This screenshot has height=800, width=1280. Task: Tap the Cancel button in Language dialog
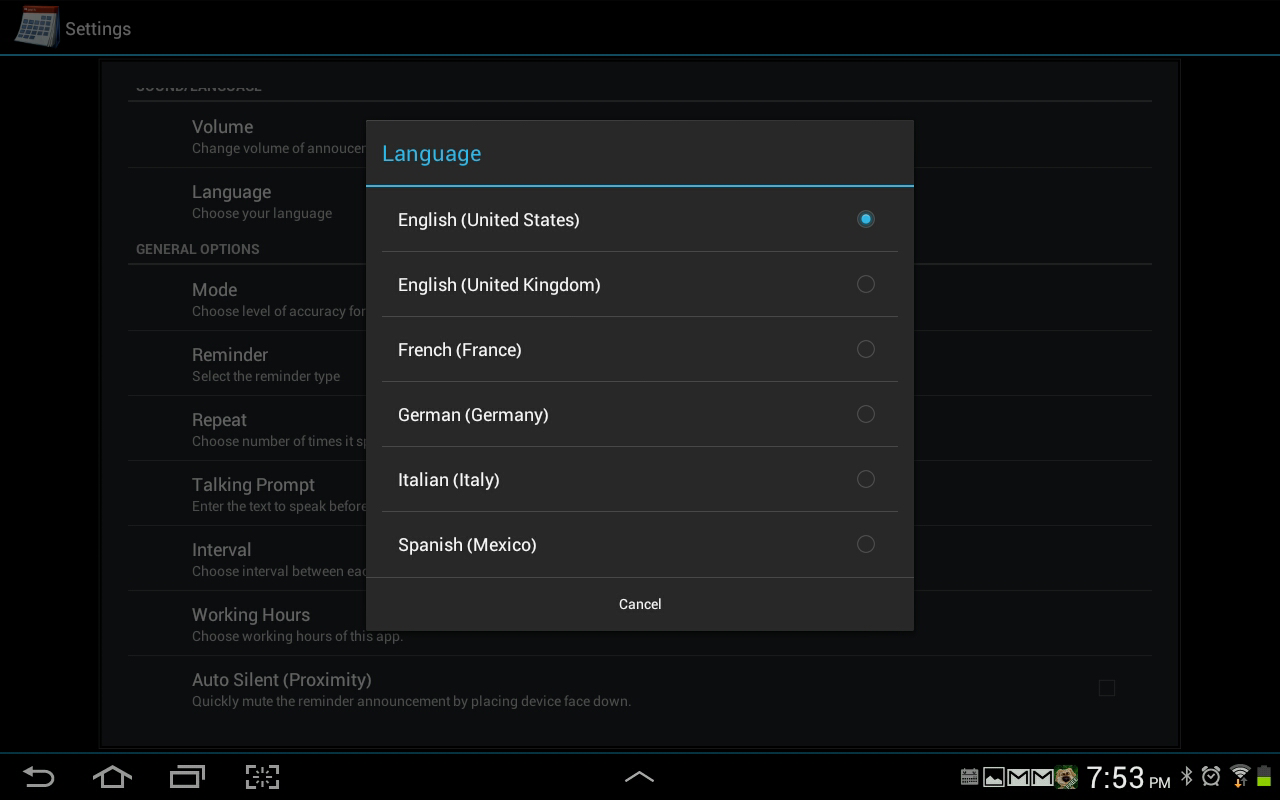click(x=640, y=604)
